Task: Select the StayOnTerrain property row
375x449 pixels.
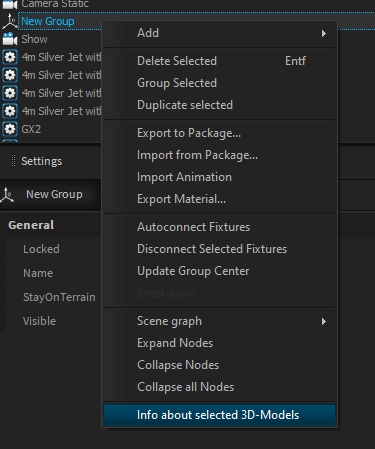Action: [x=53, y=297]
